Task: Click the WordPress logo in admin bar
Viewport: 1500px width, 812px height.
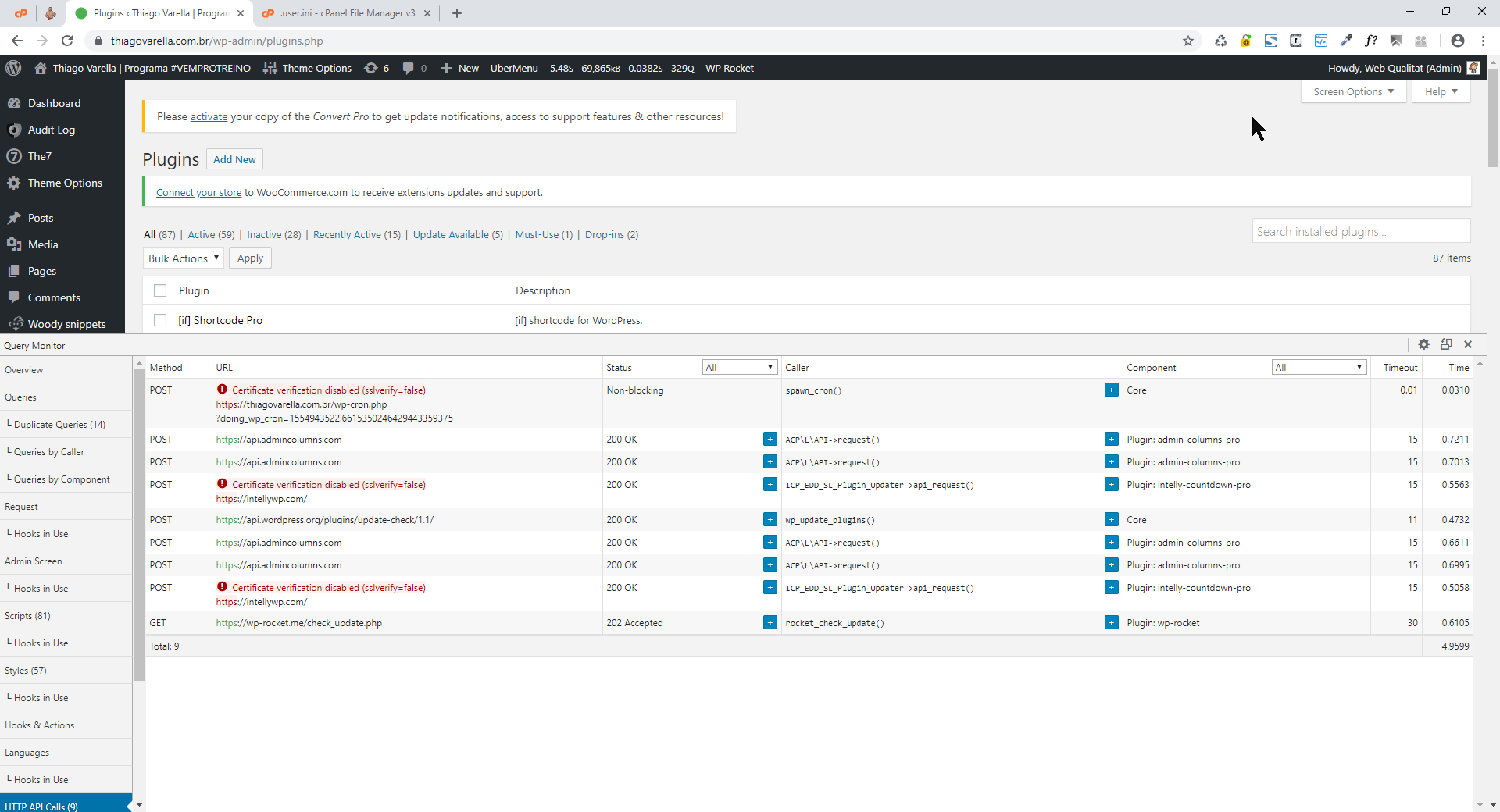Action: point(13,68)
